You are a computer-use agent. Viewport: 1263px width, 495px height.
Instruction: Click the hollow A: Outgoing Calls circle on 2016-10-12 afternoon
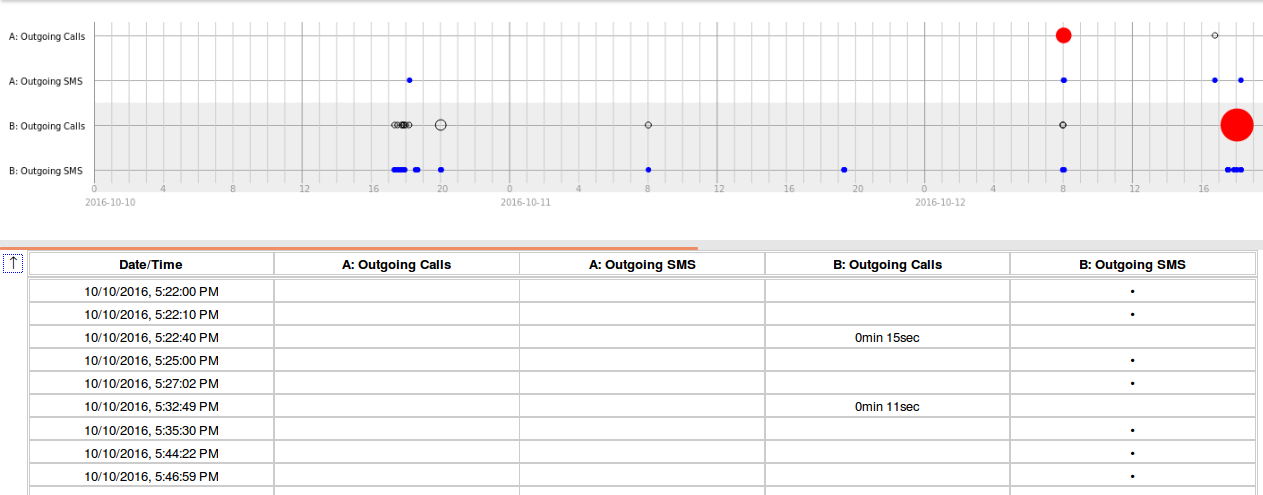[x=1215, y=35]
